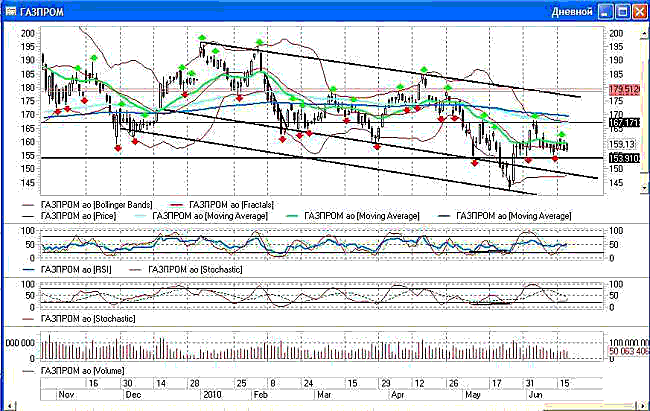The width and height of the screenshot is (650, 411).
Task: Click the Mar month label on time axis
Action: pos(324,394)
